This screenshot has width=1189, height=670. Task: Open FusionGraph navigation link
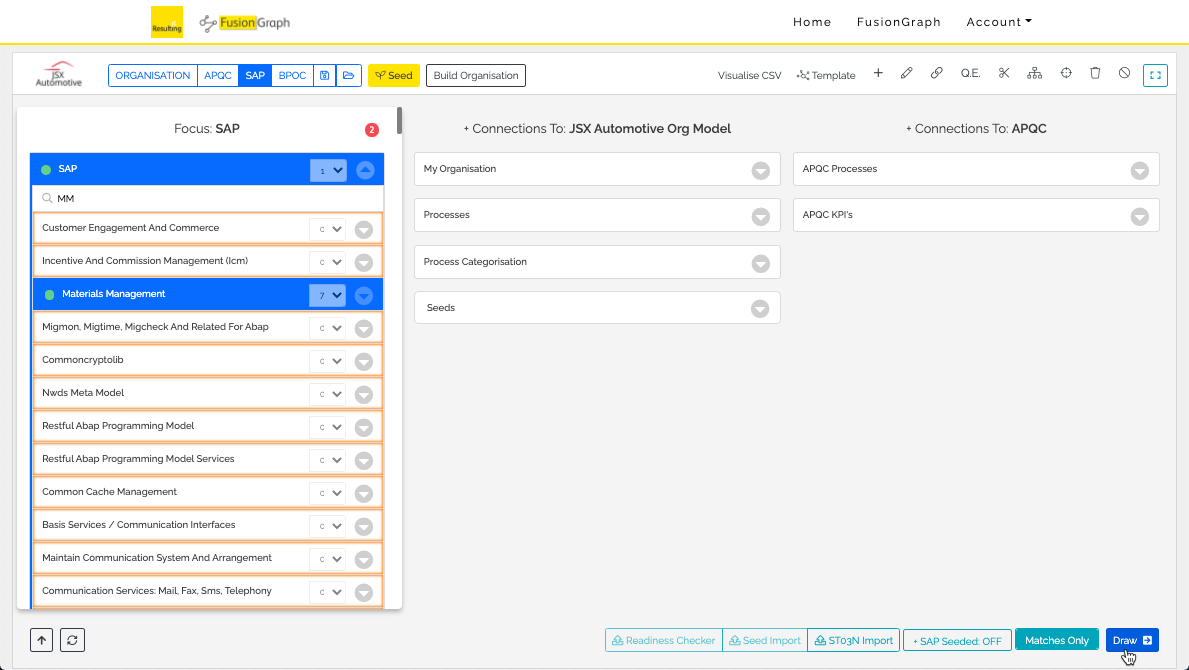[x=899, y=22]
